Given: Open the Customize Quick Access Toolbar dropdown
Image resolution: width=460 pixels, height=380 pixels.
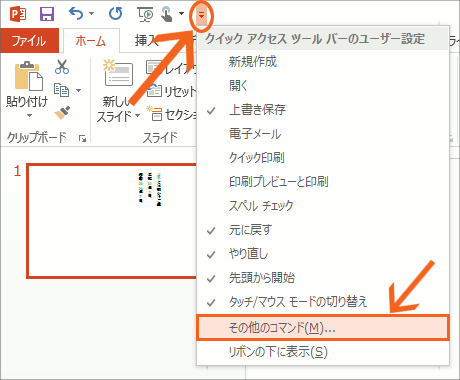Looking at the screenshot, I should tap(201, 15).
